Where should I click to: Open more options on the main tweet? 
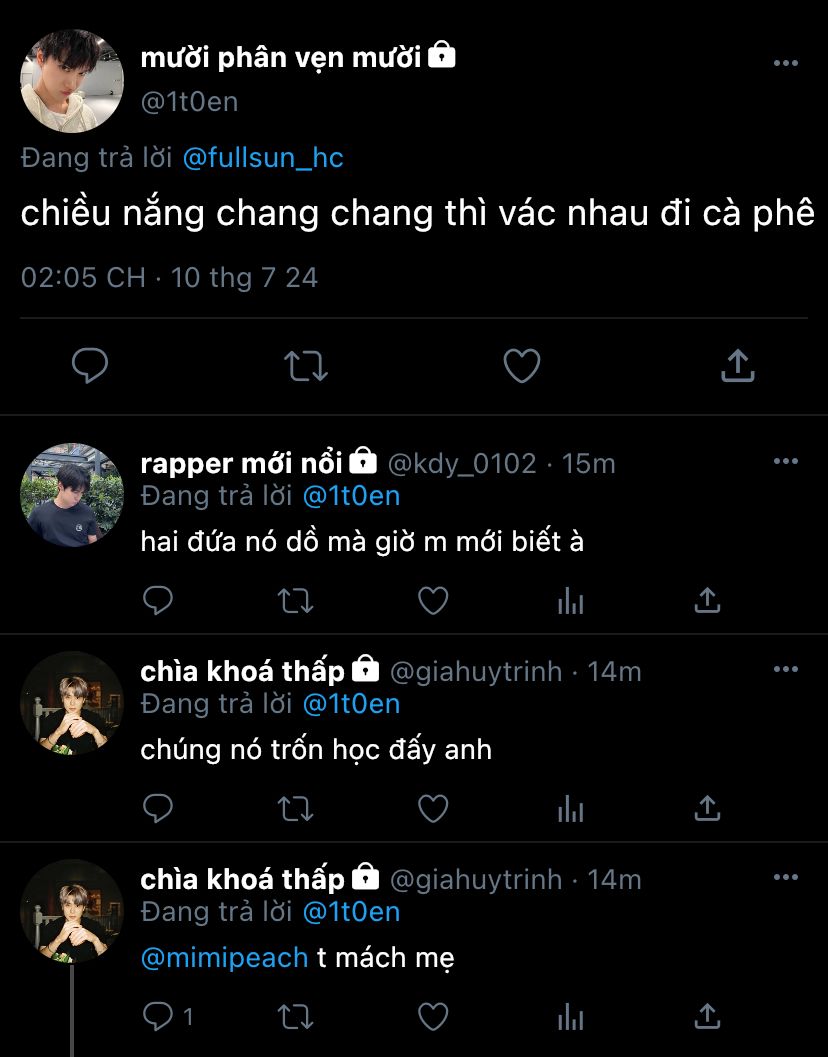click(786, 63)
